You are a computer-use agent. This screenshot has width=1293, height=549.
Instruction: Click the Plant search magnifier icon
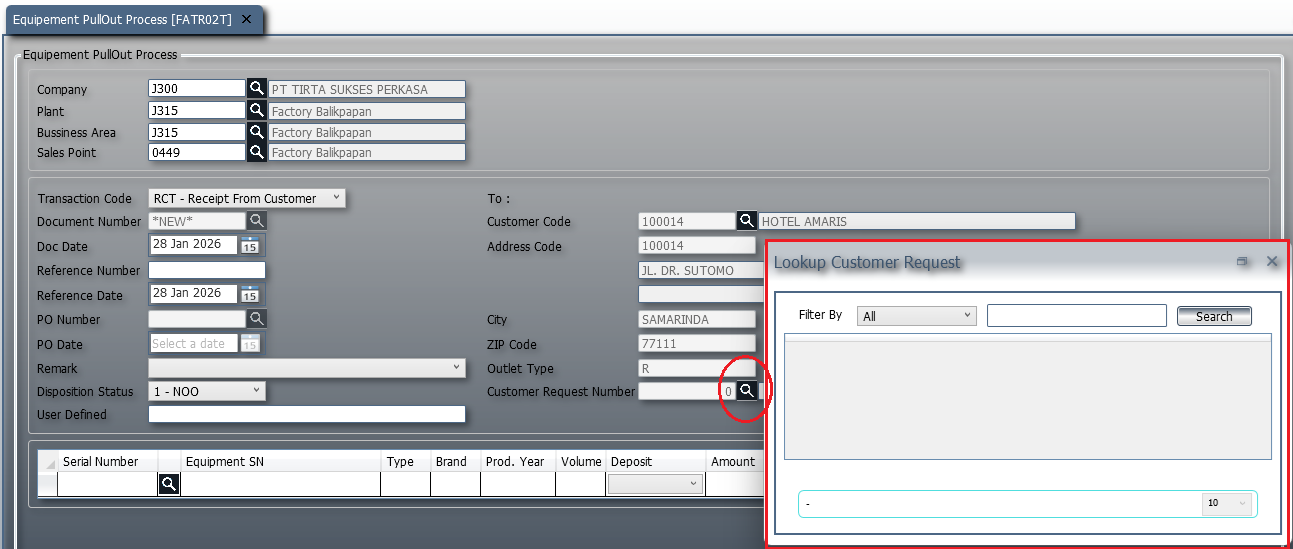pos(257,110)
